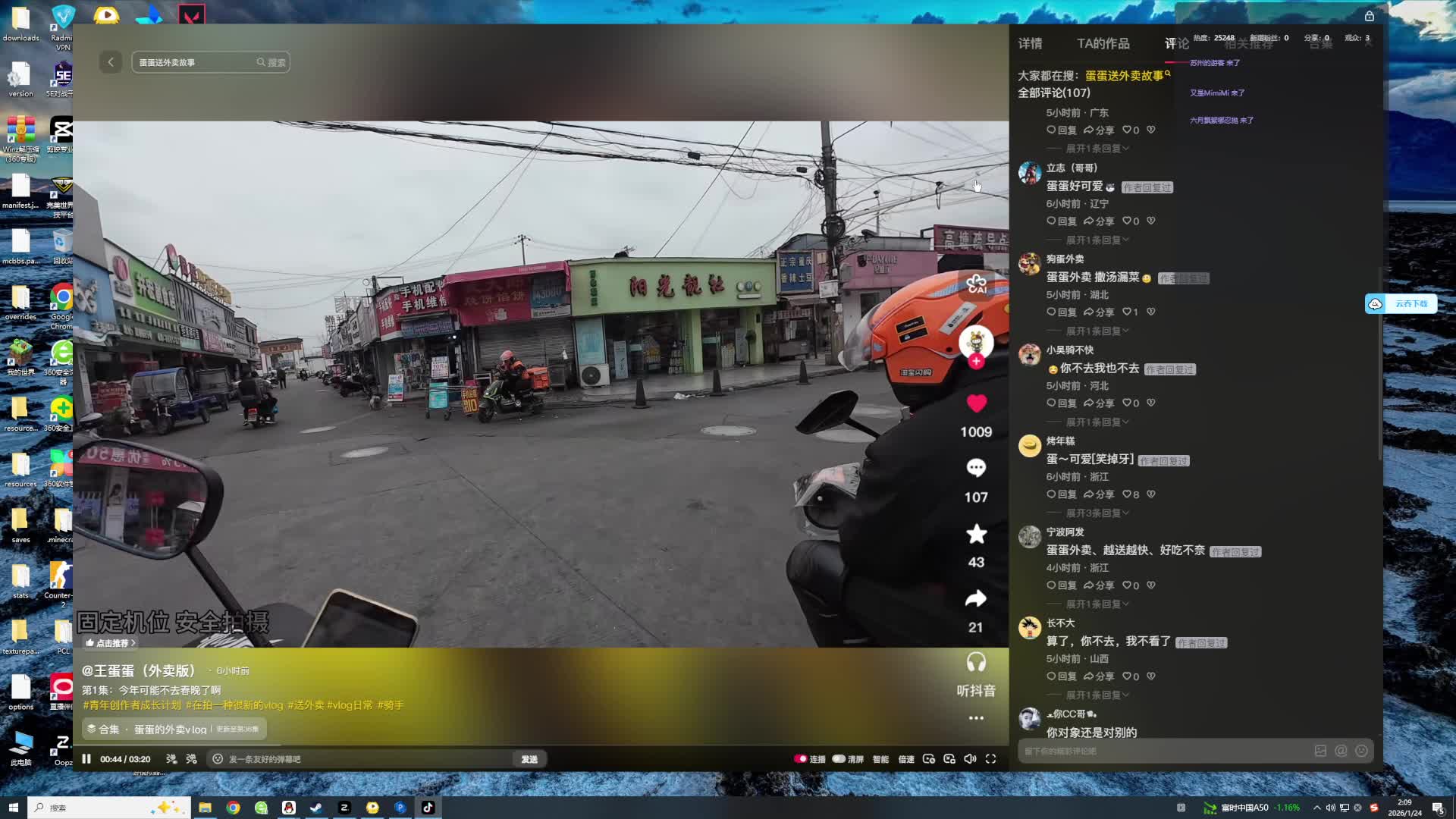Screen dimensions: 1456x819
Task: Click the red heart like icon
Action: [976, 403]
